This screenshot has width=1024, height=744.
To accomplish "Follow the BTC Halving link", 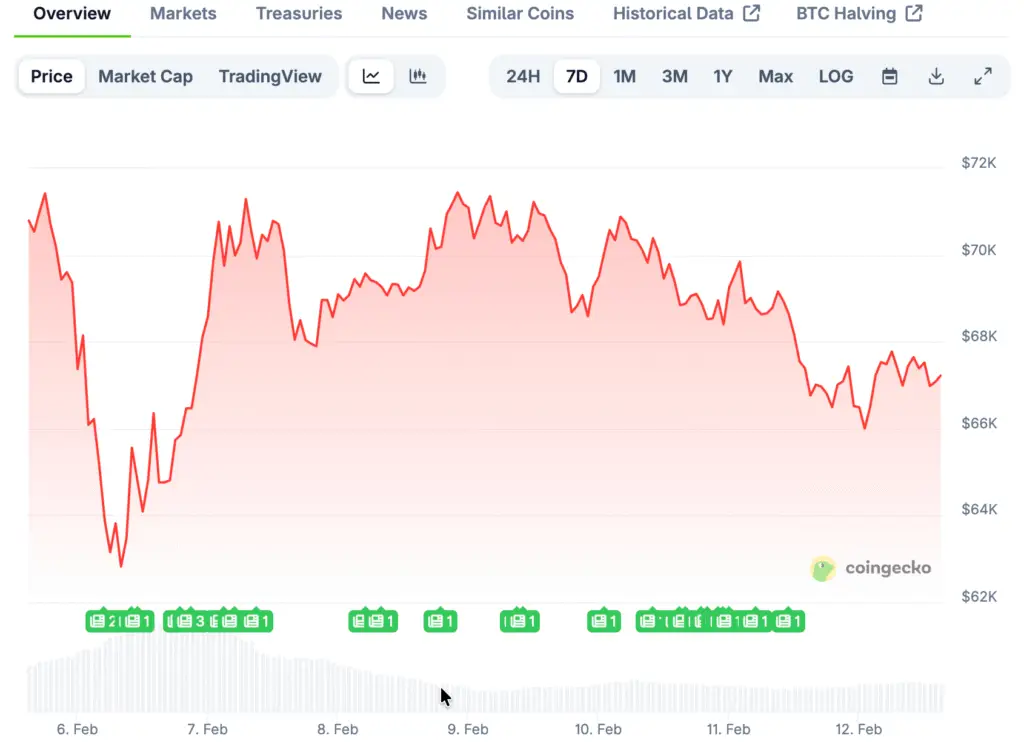I will tap(859, 14).
